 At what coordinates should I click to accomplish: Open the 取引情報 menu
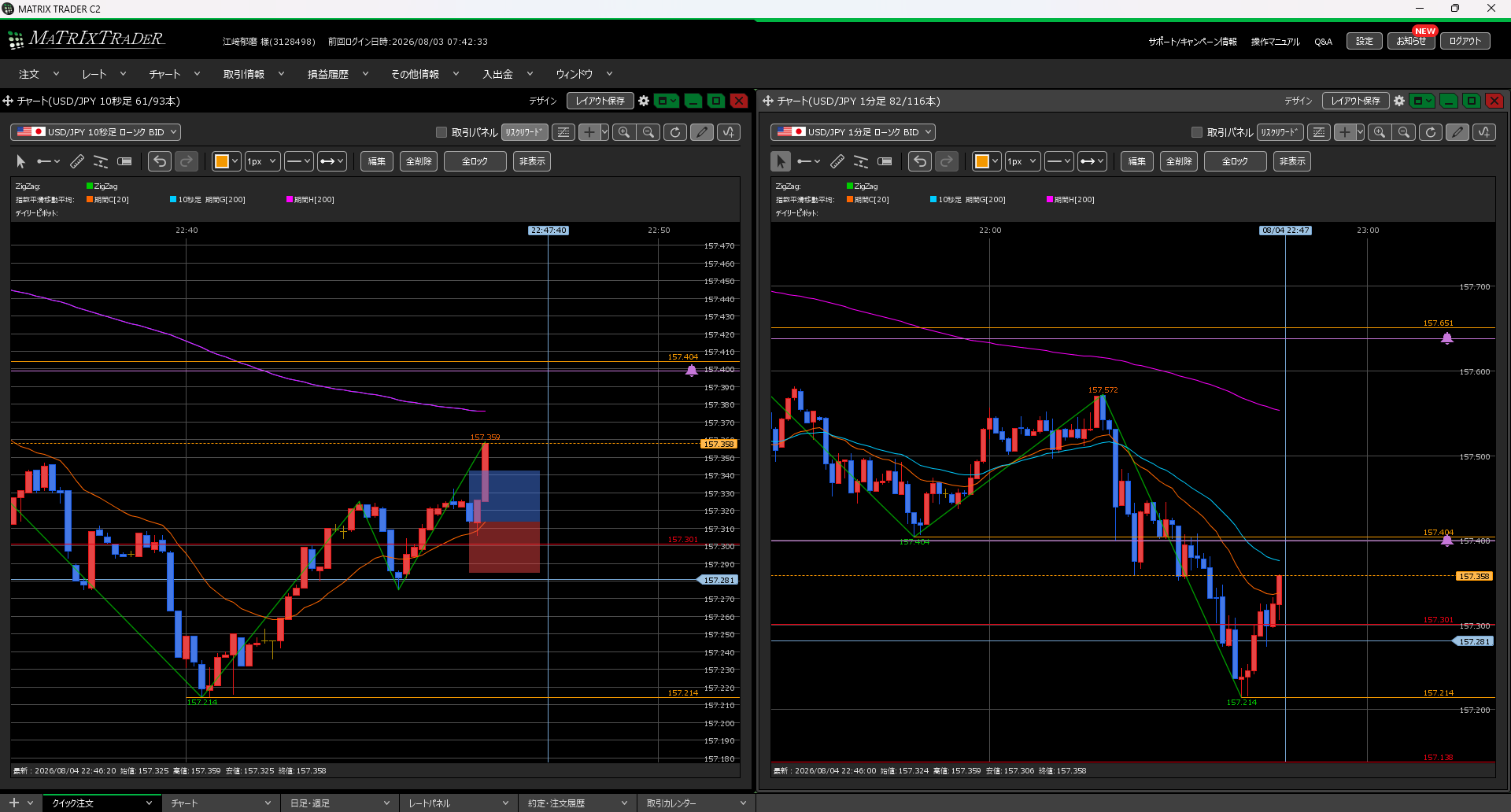pyautogui.click(x=253, y=74)
